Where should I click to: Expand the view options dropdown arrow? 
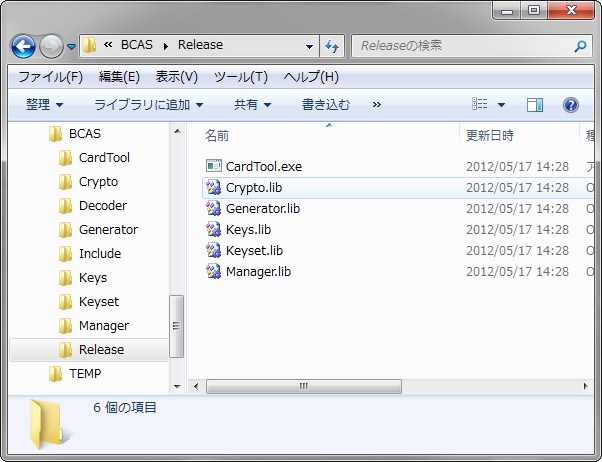[501, 104]
